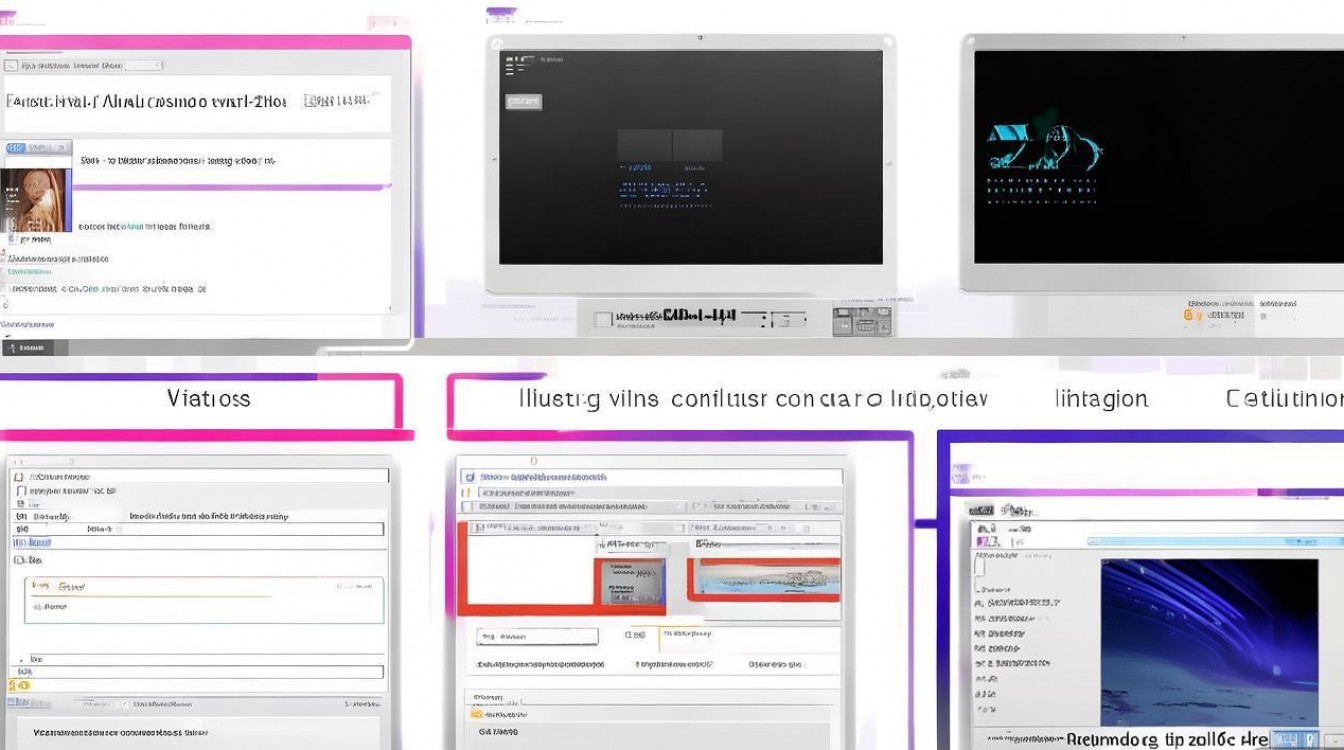Click the red-bordered thumbnail in bottom-center window
The height and width of the screenshot is (750, 1344).
point(629,581)
